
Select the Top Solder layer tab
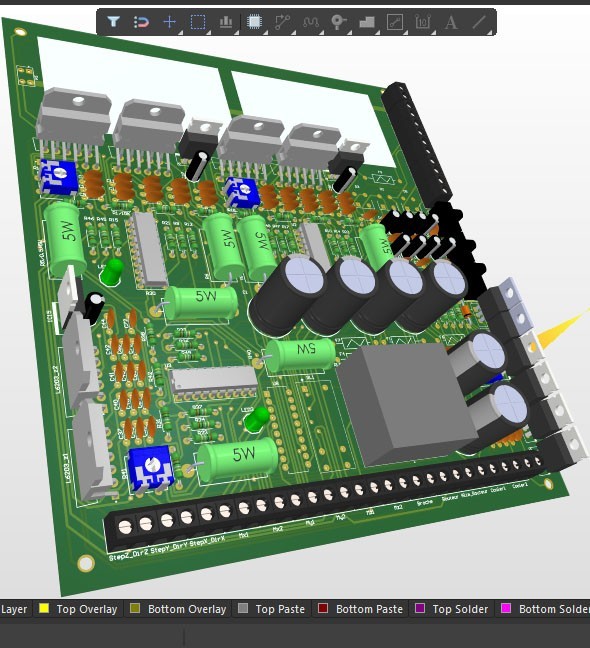point(452,609)
